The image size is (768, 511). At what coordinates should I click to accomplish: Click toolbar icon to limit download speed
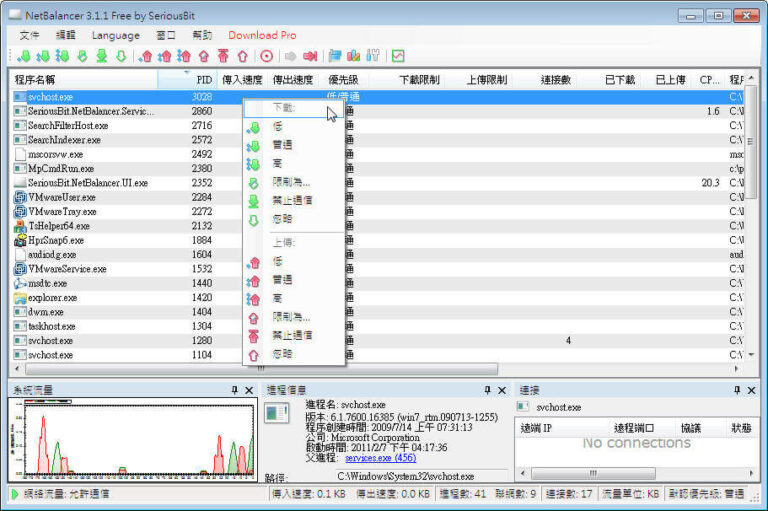82,56
